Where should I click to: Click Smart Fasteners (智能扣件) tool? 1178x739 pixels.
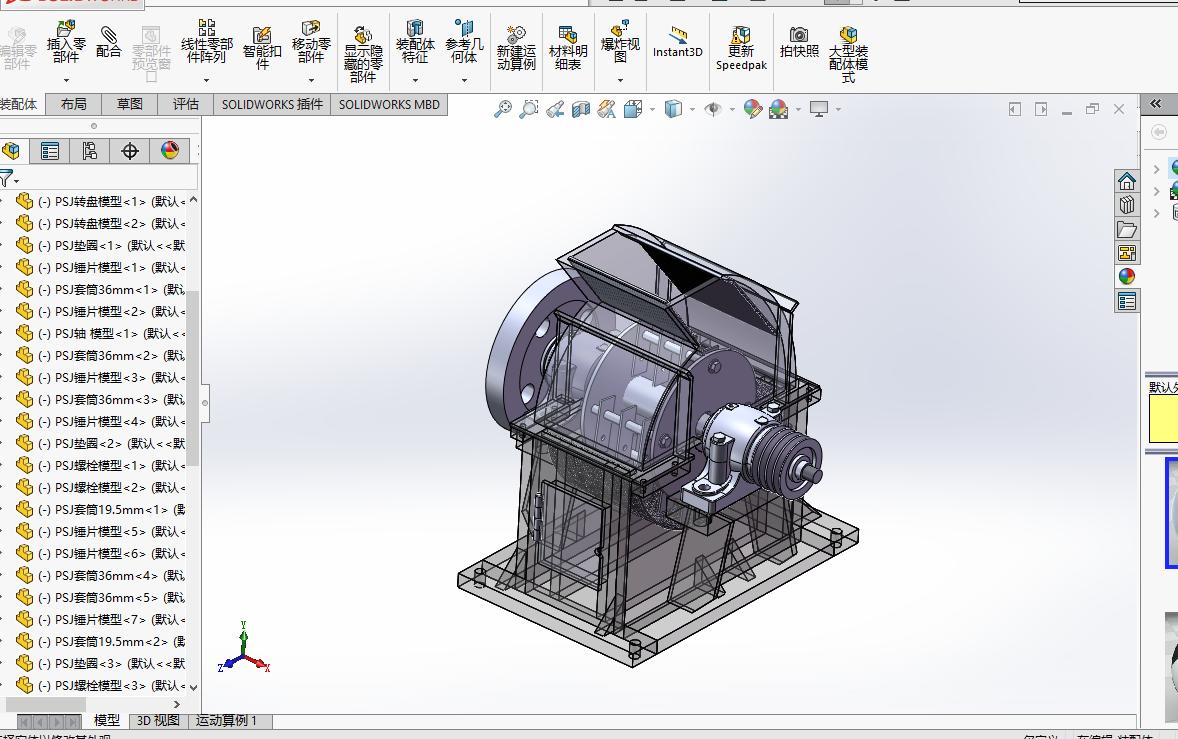261,48
